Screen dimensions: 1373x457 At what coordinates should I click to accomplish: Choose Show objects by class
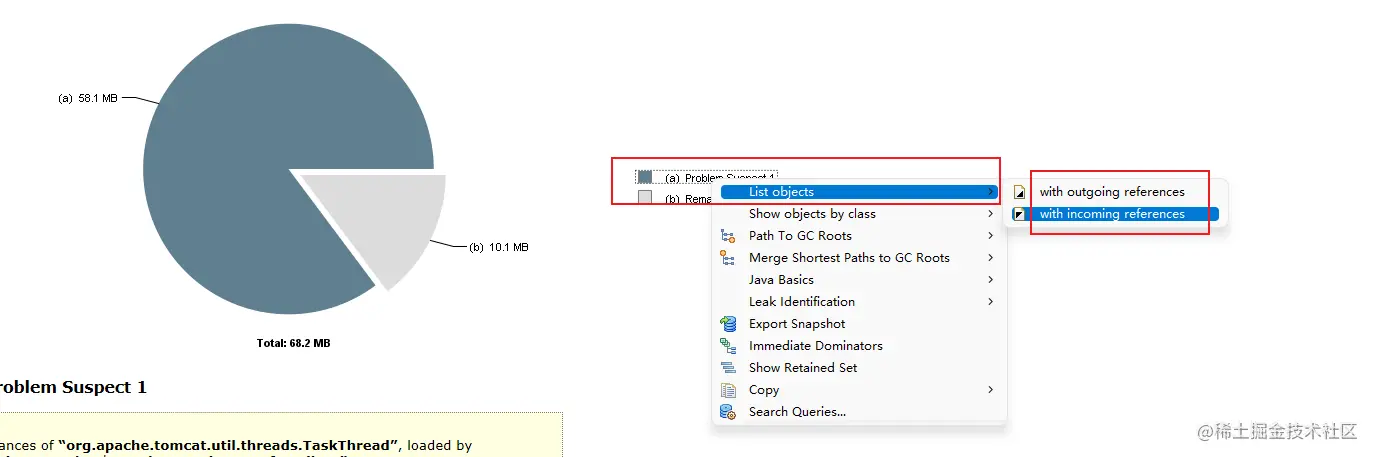[x=859, y=214]
